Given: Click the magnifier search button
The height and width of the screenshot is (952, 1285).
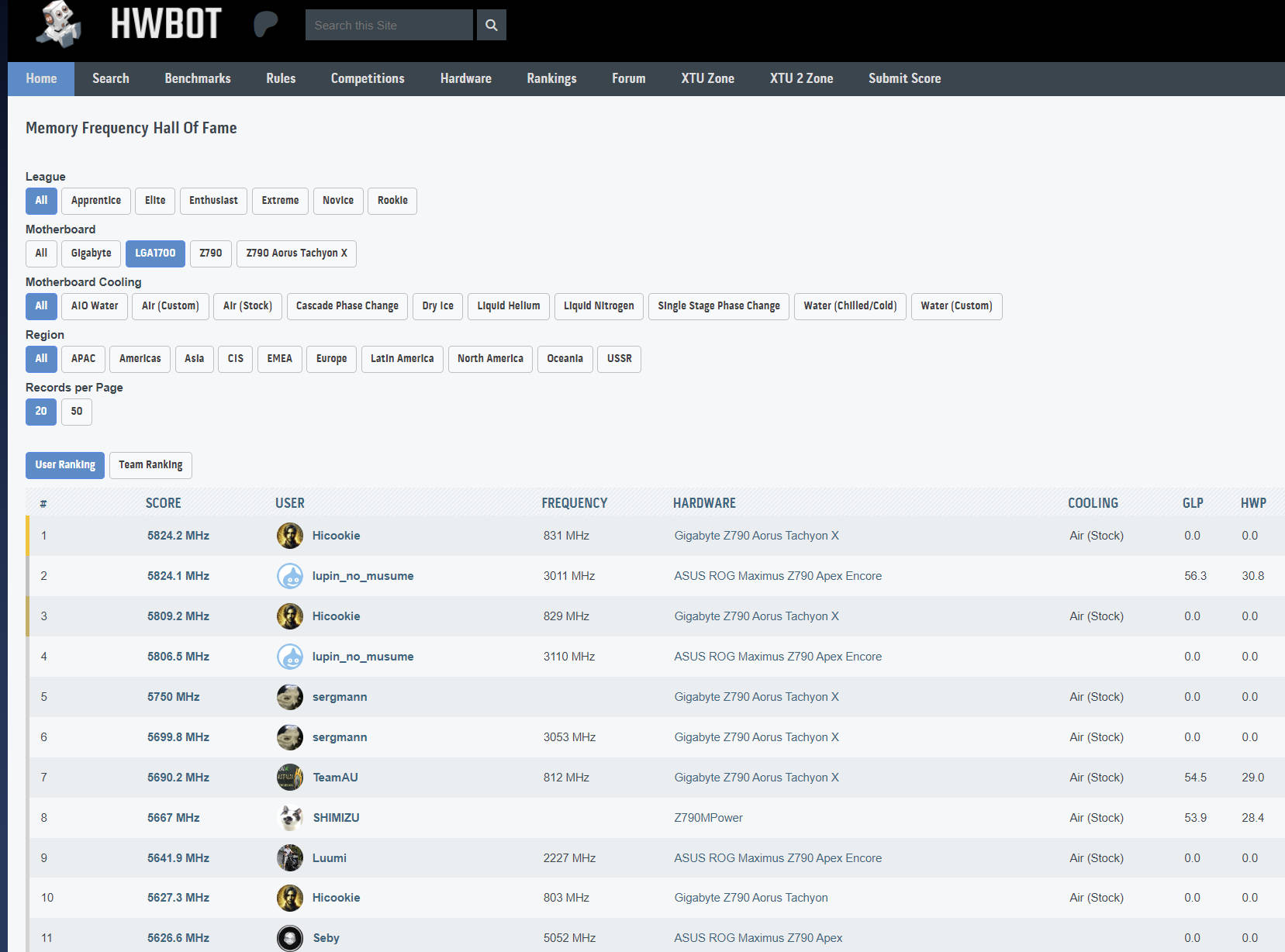Looking at the screenshot, I should pos(491,25).
